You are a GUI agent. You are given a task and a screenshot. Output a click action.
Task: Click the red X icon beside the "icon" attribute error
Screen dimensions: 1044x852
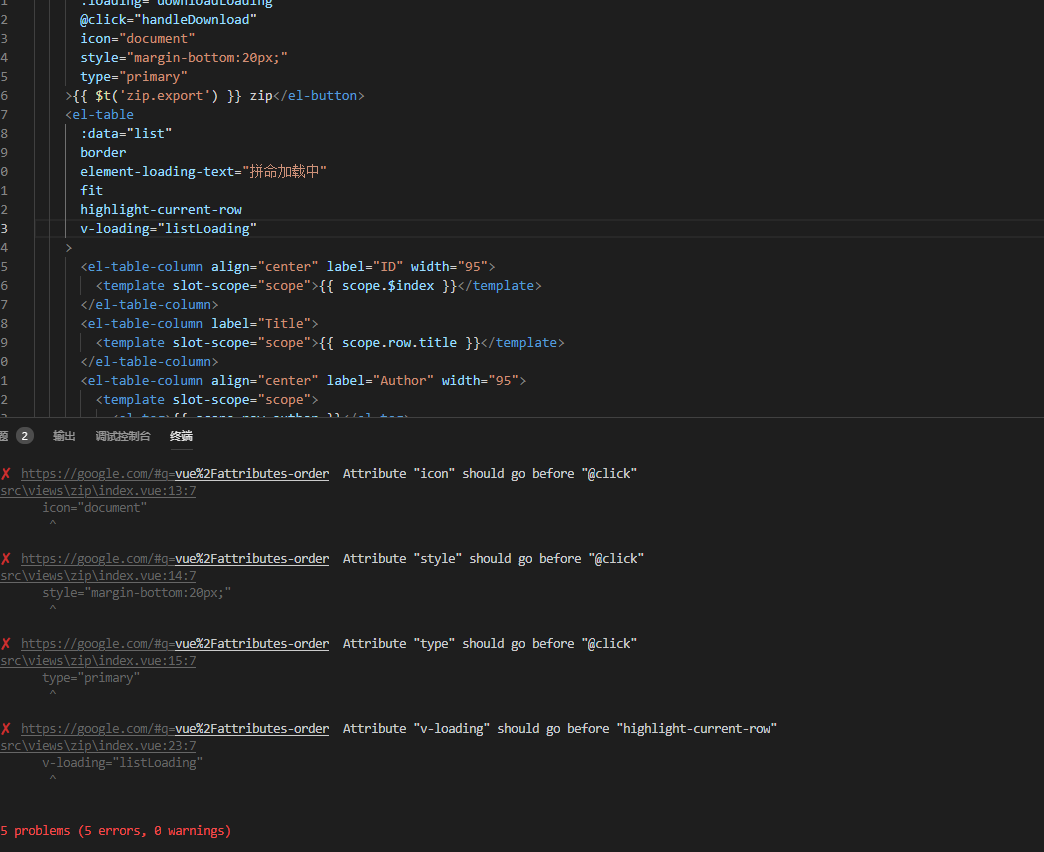tap(4, 473)
